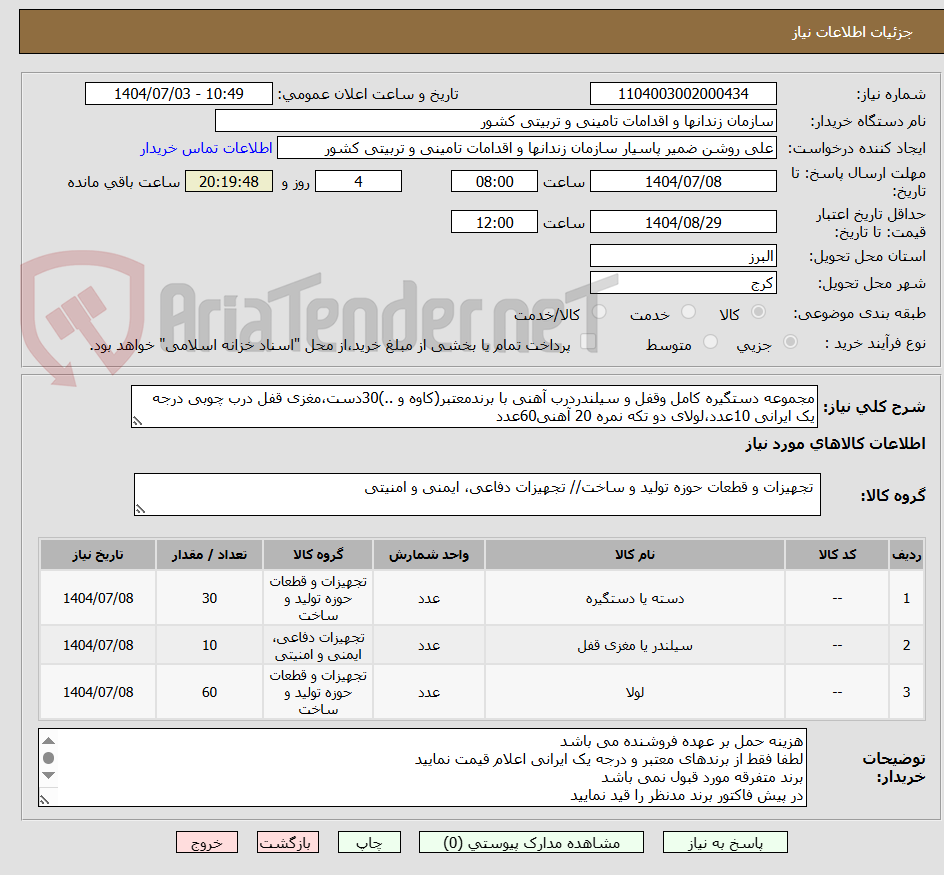Click the مشاهده مدارک پیوستی (0) button
Image resolution: width=944 pixels, height=875 pixels.
[x=531, y=842]
